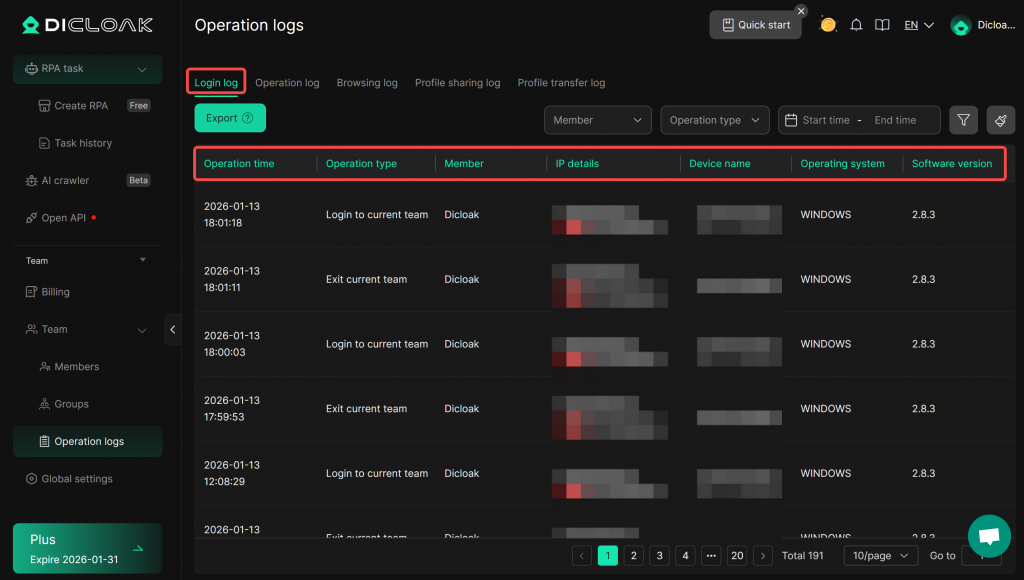1024x580 pixels.
Task: Change the 10/page size selector
Action: coord(880,555)
